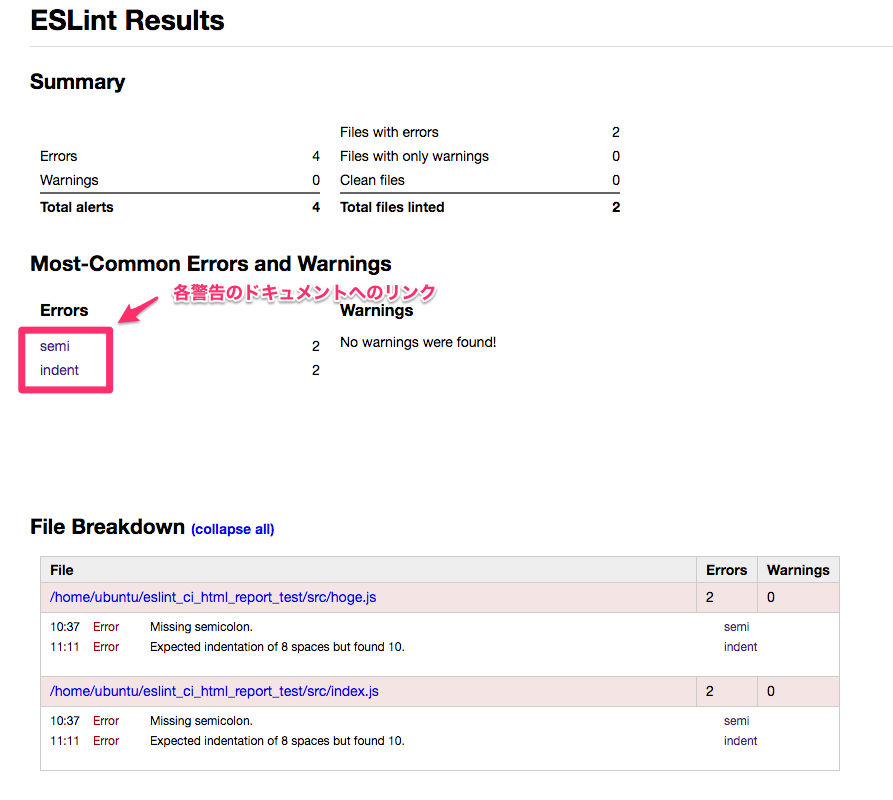Click 'Missing semicolon.' message in hoge.js
The width and height of the screenshot is (893, 800).
(x=201, y=627)
